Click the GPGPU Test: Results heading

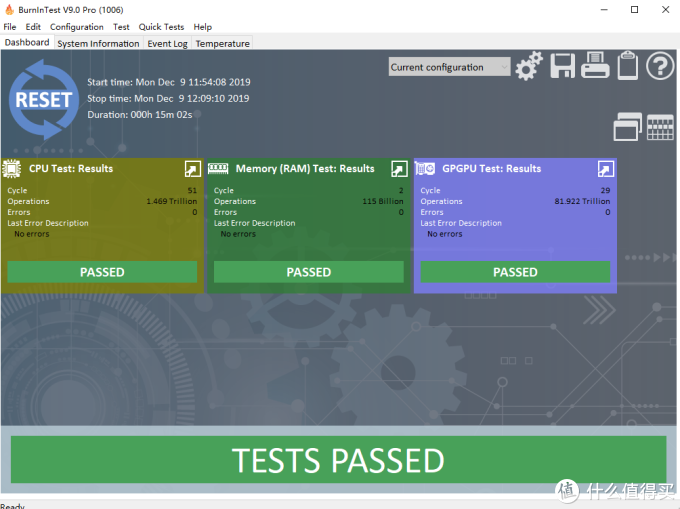pos(492,169)
